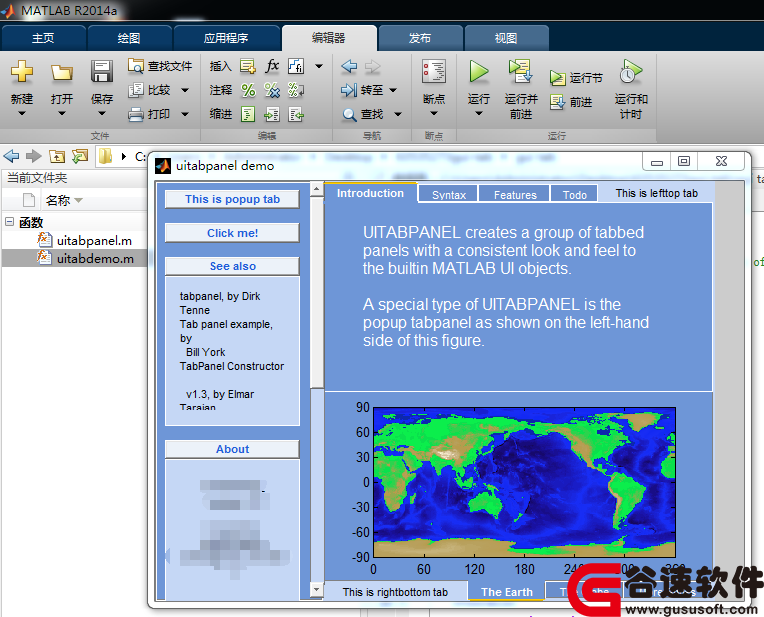
Task: Click the 'This is popup tab' button
Action: [232, 199]
